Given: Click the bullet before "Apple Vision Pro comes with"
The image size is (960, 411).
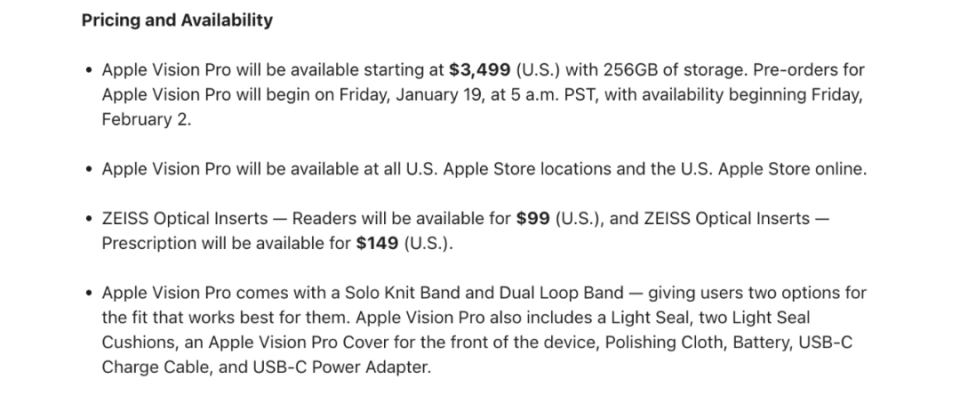Looking at the screenshot, I should (89, 293).
